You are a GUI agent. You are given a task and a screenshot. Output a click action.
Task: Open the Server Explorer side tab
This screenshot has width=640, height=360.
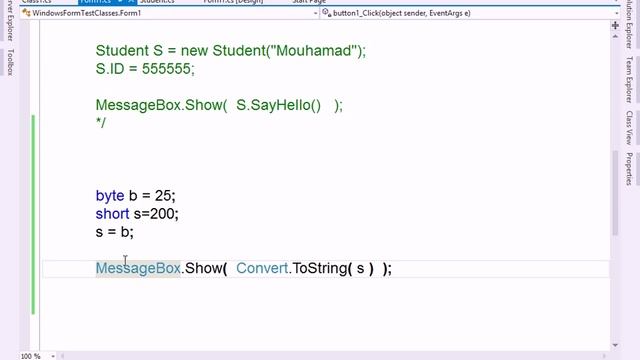click(x=11, y=20)
